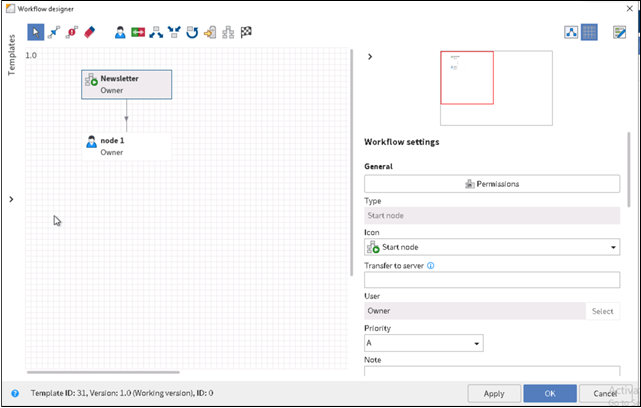Viewport: 641px width, 408px height.
Task: Expand the Templates side panel
Action: [11, 199]
